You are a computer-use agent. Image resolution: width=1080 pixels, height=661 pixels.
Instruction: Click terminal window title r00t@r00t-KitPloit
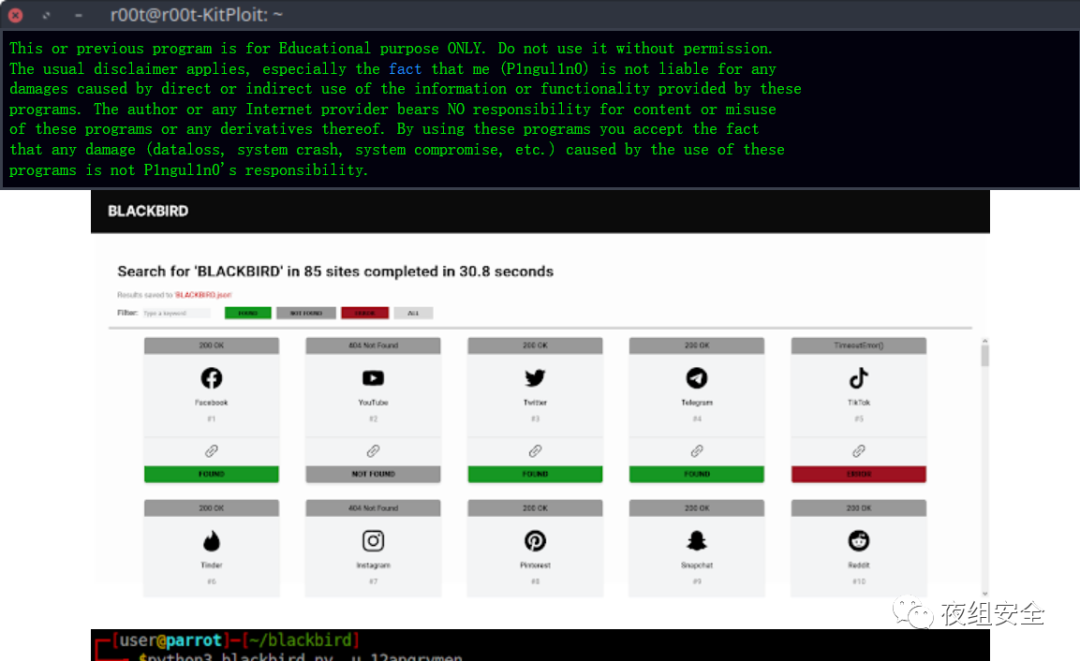coord(196,14)
